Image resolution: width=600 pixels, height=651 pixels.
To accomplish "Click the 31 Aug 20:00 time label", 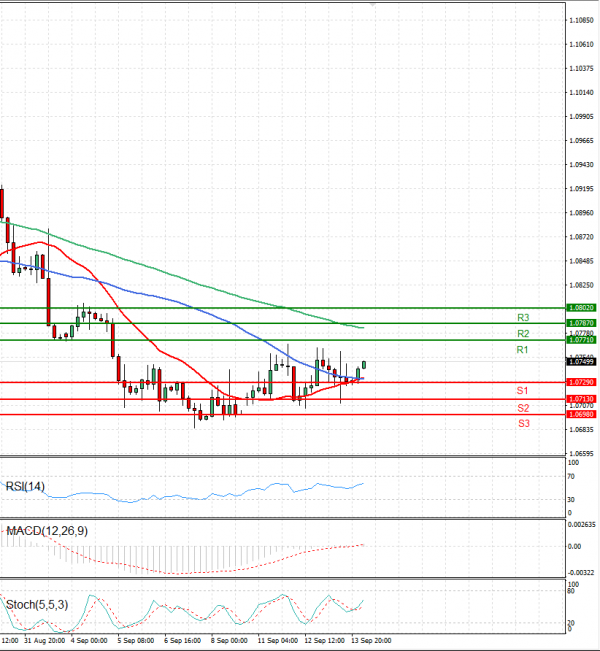I will coord(45,640).
